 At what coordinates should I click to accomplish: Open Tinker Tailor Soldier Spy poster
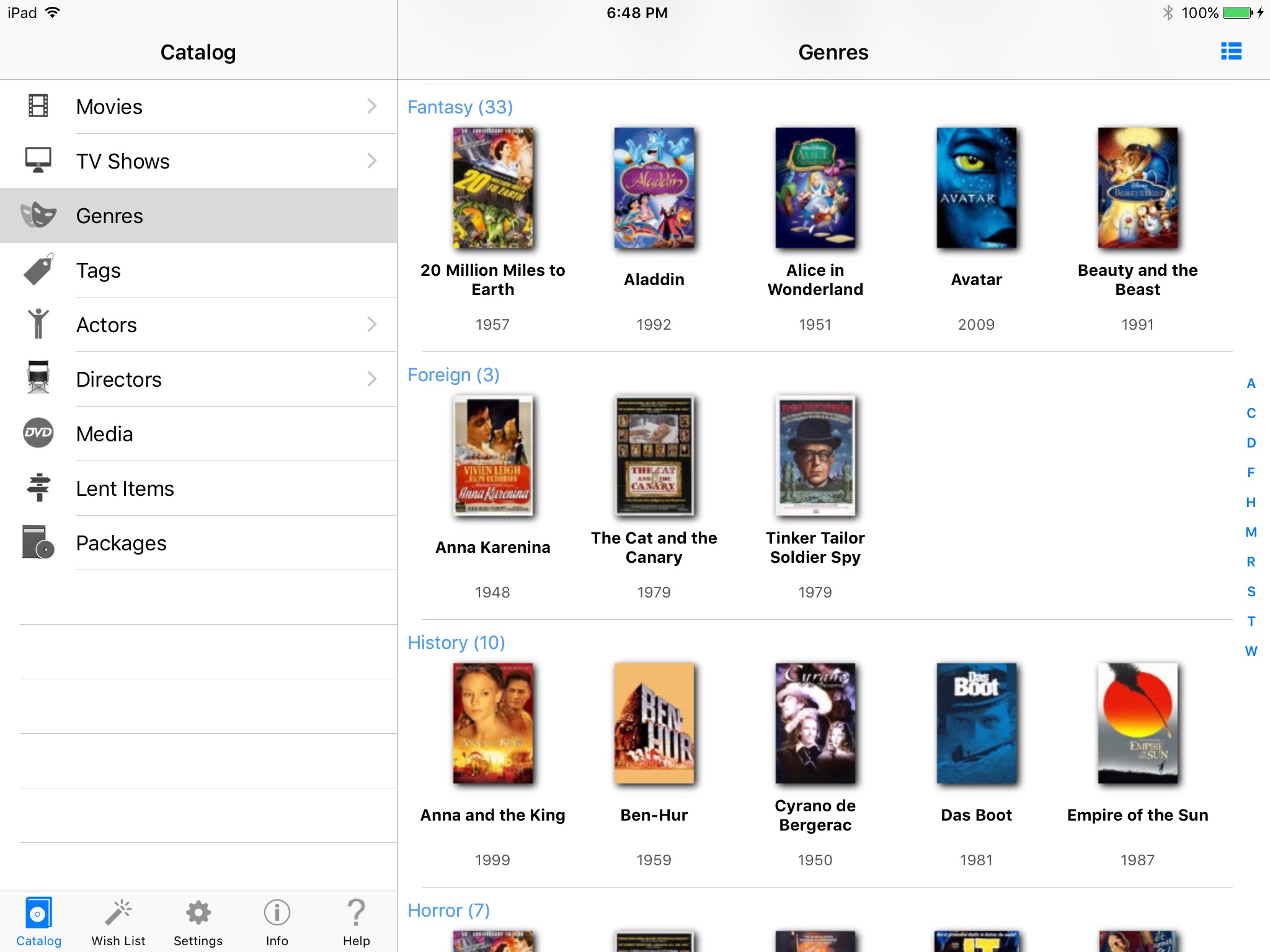point(815,456)
